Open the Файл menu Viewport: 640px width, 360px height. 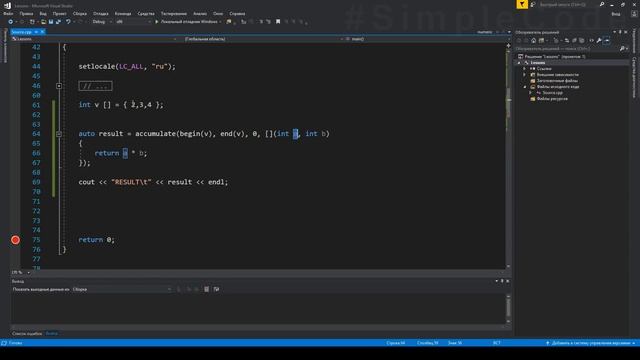8,13
